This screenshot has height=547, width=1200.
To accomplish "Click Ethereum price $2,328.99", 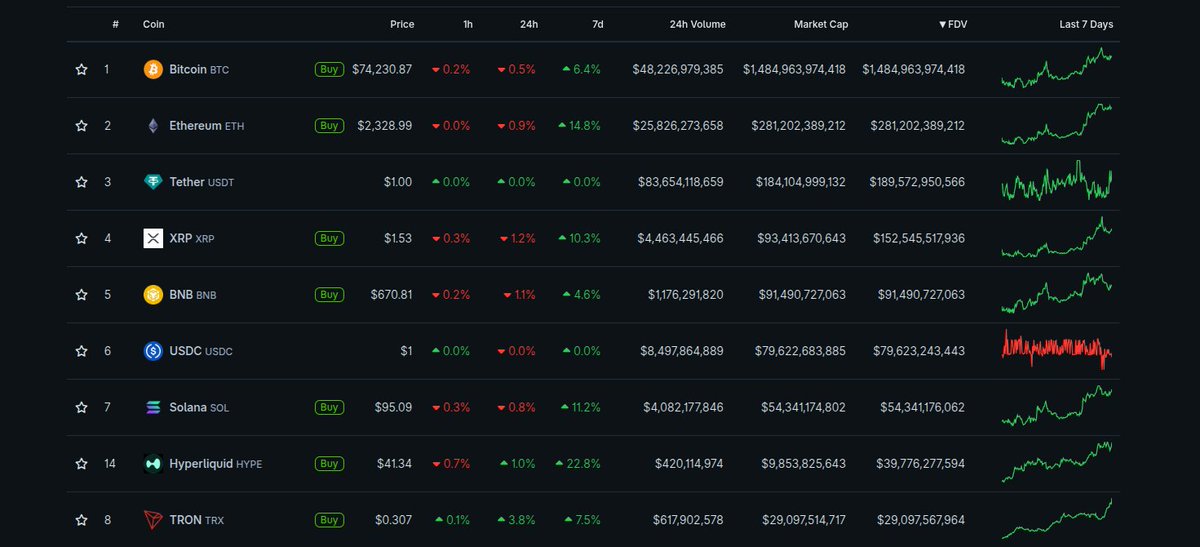I will coord(385,126).
